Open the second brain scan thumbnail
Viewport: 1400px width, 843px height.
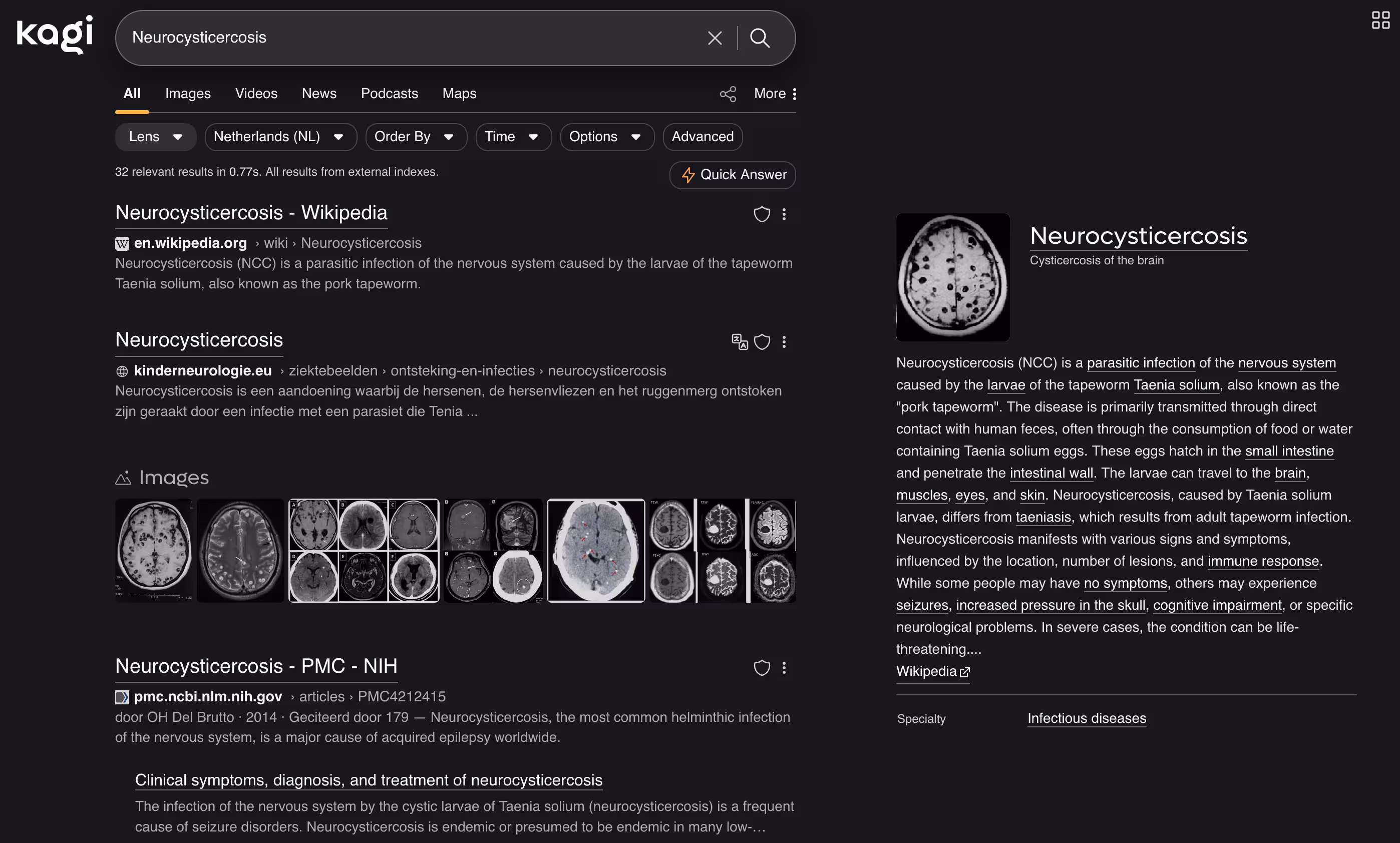tap(240, 551)
